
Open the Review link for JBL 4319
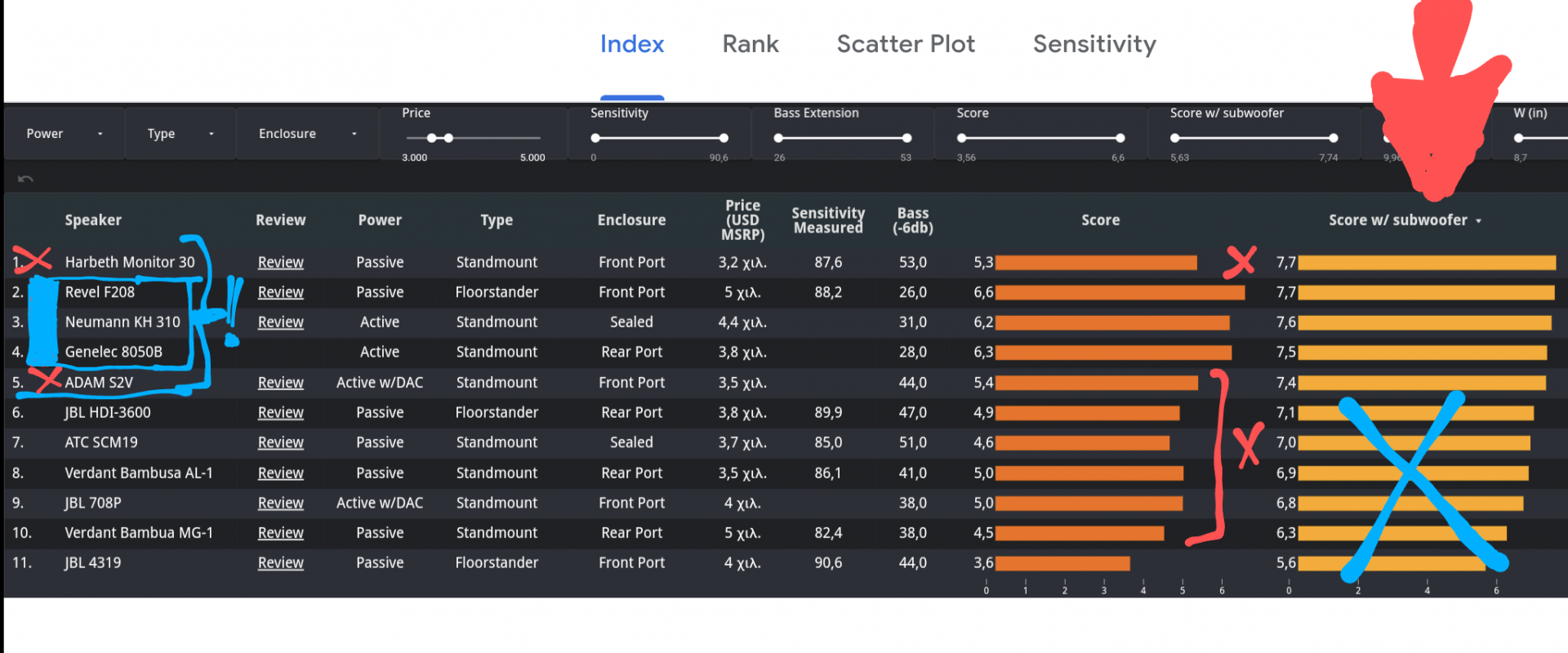(280, 562)
